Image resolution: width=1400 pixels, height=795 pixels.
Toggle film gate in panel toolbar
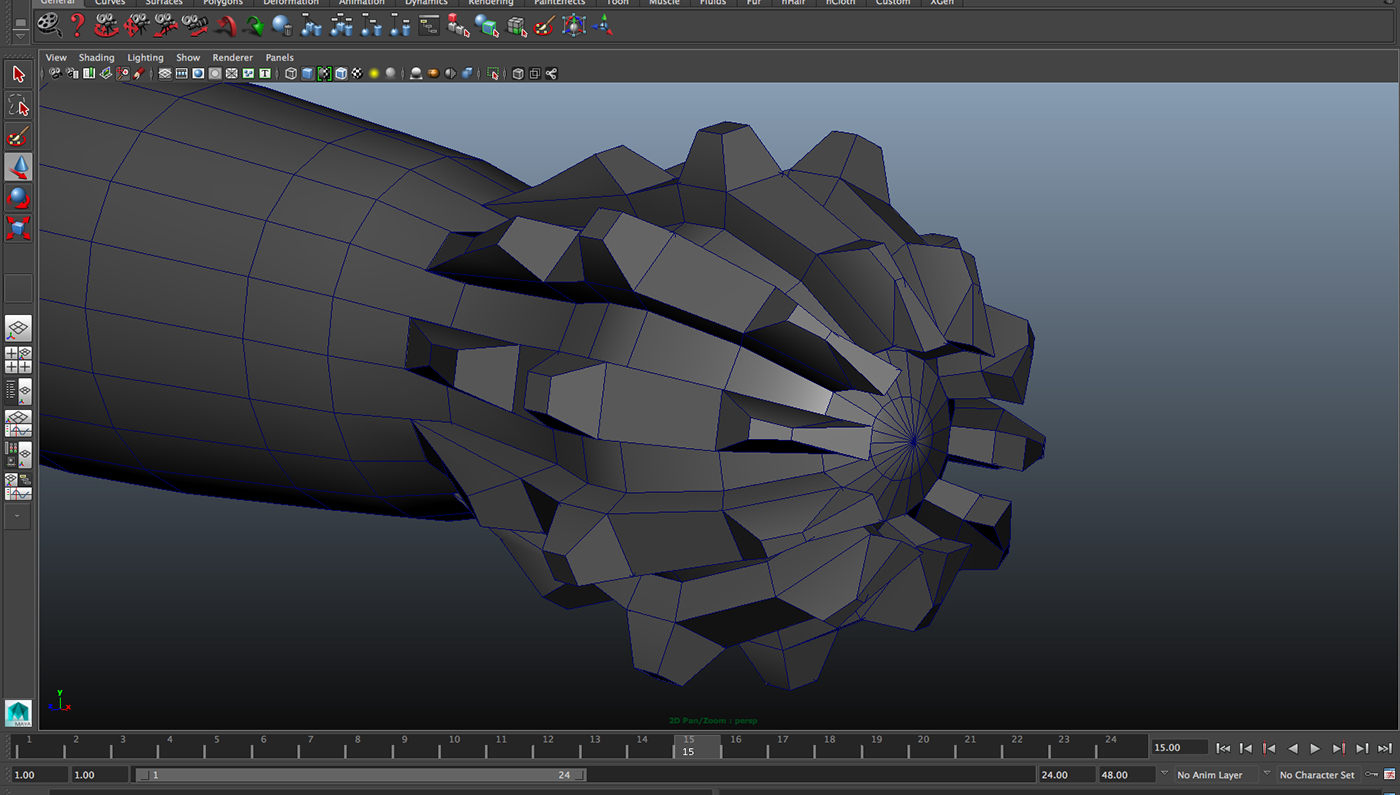coord(182,73)
